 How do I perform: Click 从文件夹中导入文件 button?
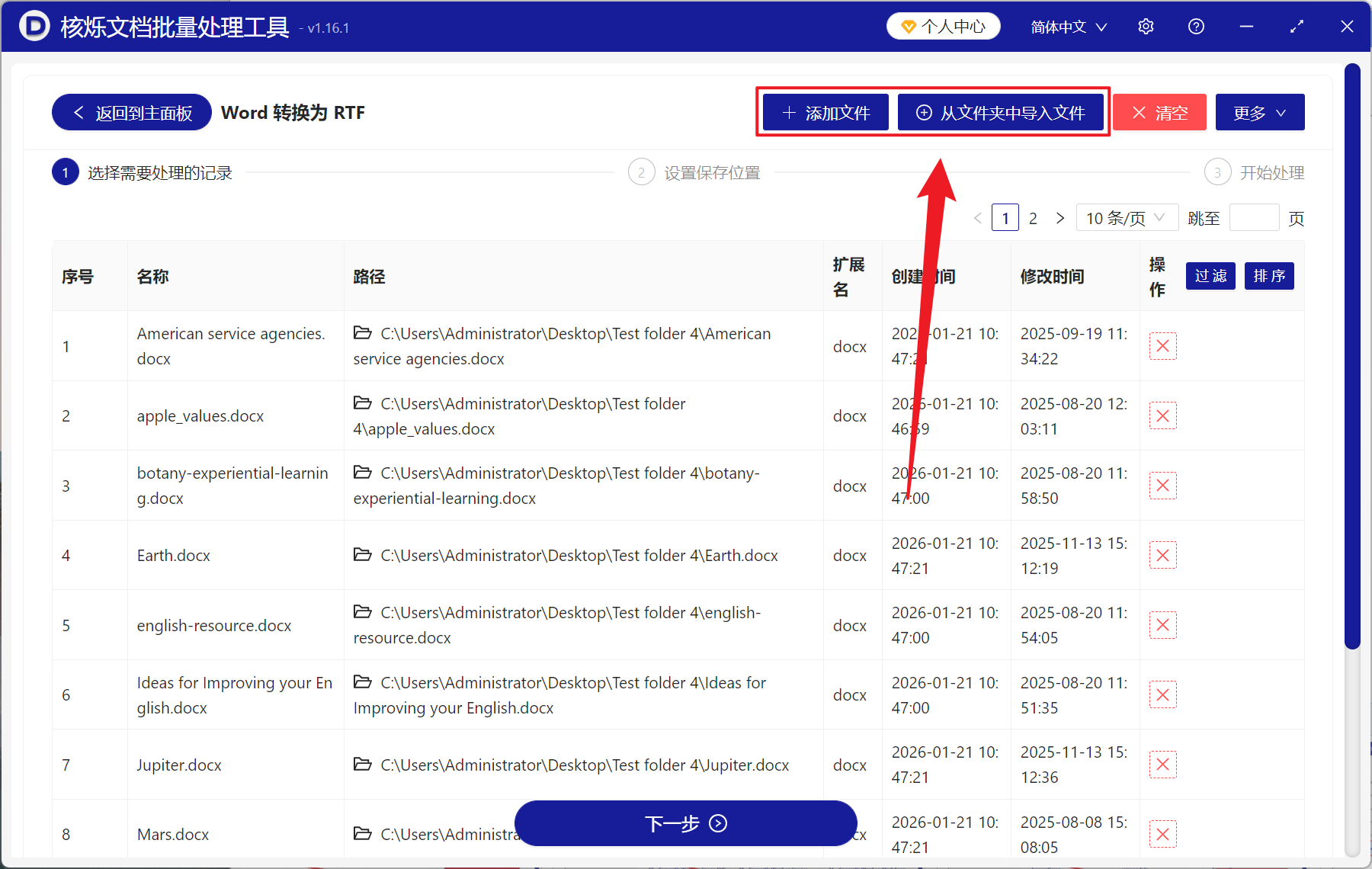[x=1001, y=112]
